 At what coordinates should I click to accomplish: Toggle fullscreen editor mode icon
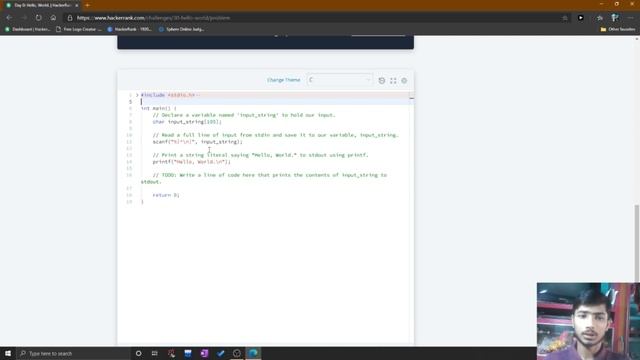pyautogui.click(x=393, y=80)
